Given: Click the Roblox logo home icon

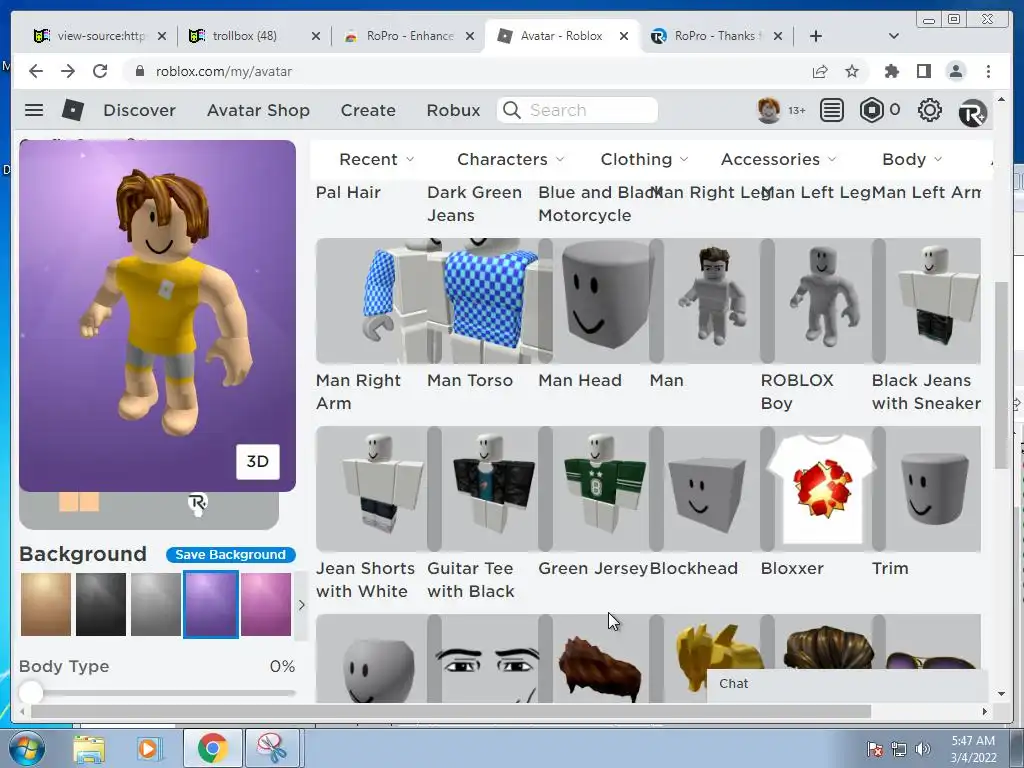Looking at the screenshot, I should (x=72, y=110).
